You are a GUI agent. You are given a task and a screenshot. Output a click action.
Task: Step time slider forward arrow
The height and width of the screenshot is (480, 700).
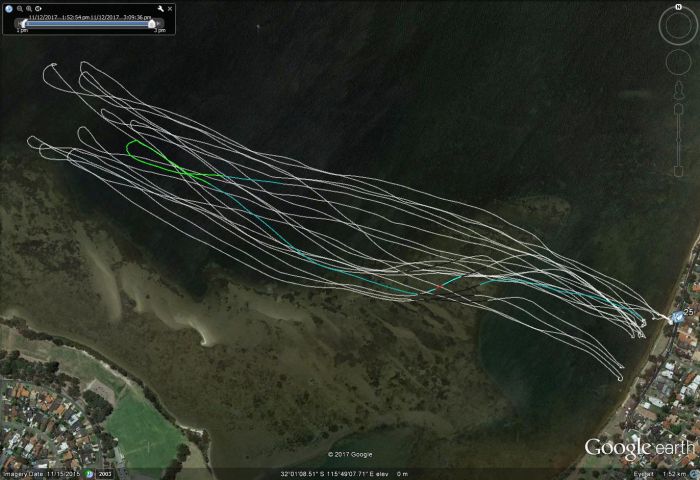pos(162,24)
